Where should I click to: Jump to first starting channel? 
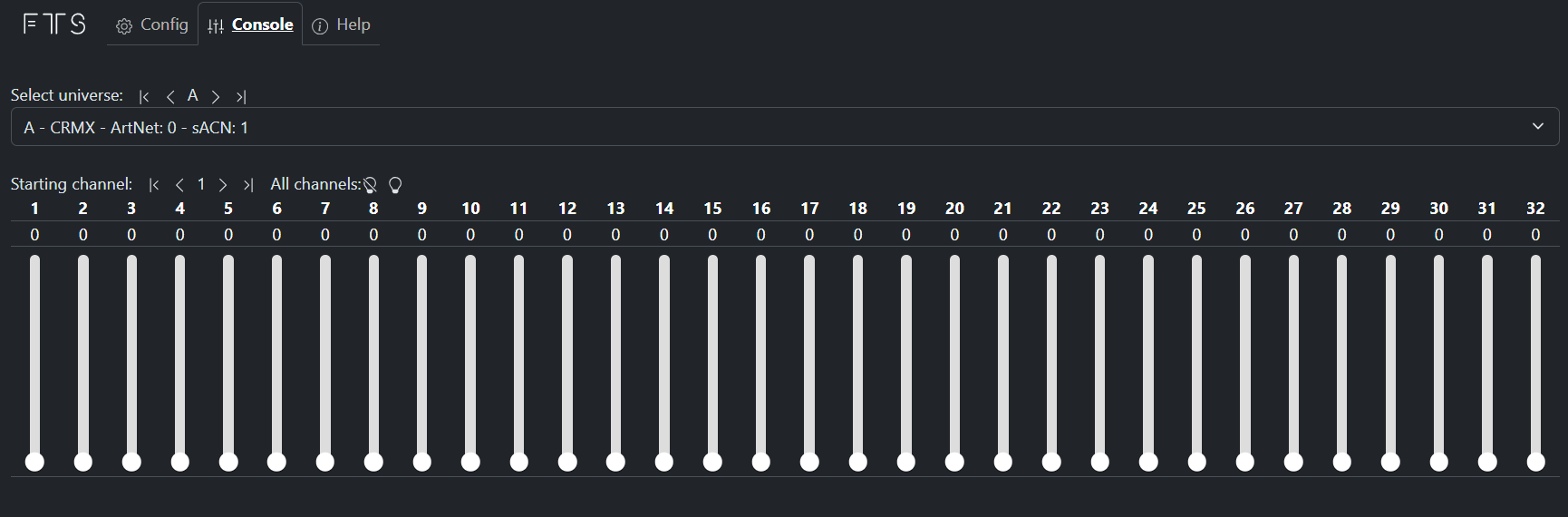154,185
